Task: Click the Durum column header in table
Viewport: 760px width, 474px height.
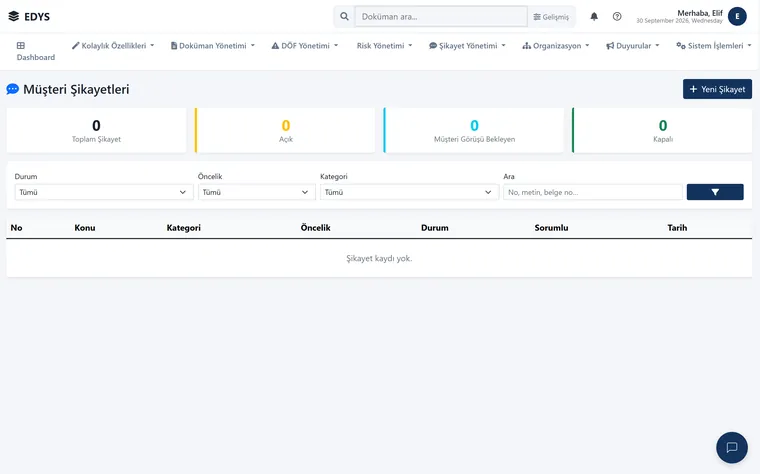Action: pyautogui.click(x=435, y=228)
